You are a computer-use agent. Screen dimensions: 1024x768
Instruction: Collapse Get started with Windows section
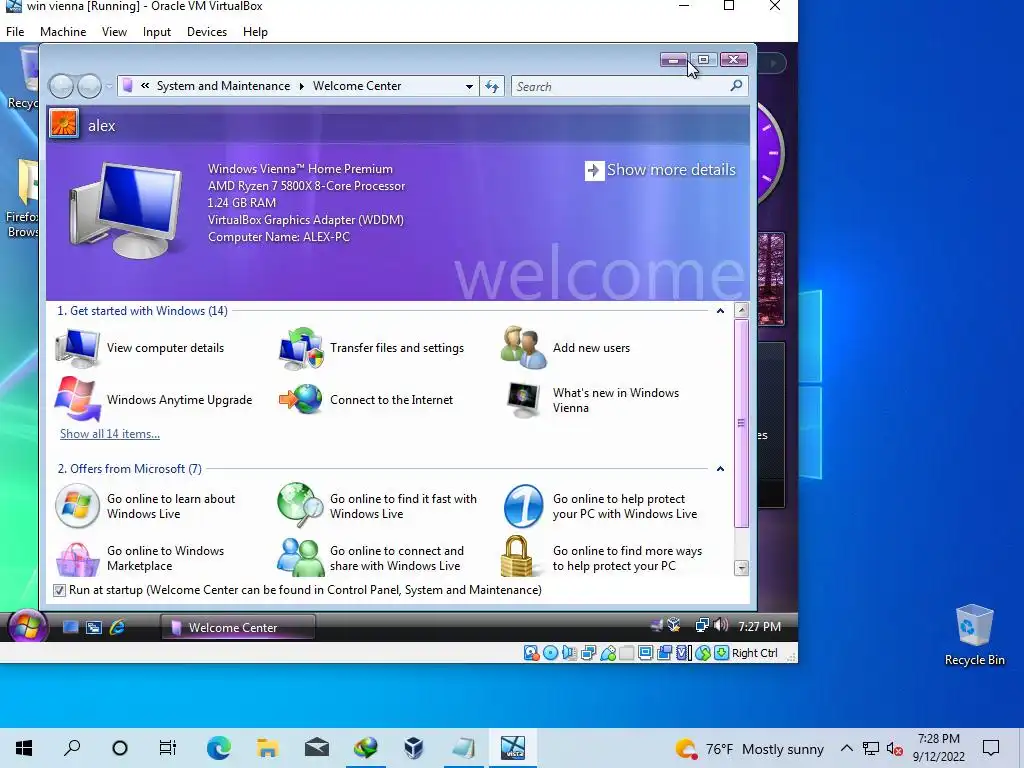coord(720,311)
